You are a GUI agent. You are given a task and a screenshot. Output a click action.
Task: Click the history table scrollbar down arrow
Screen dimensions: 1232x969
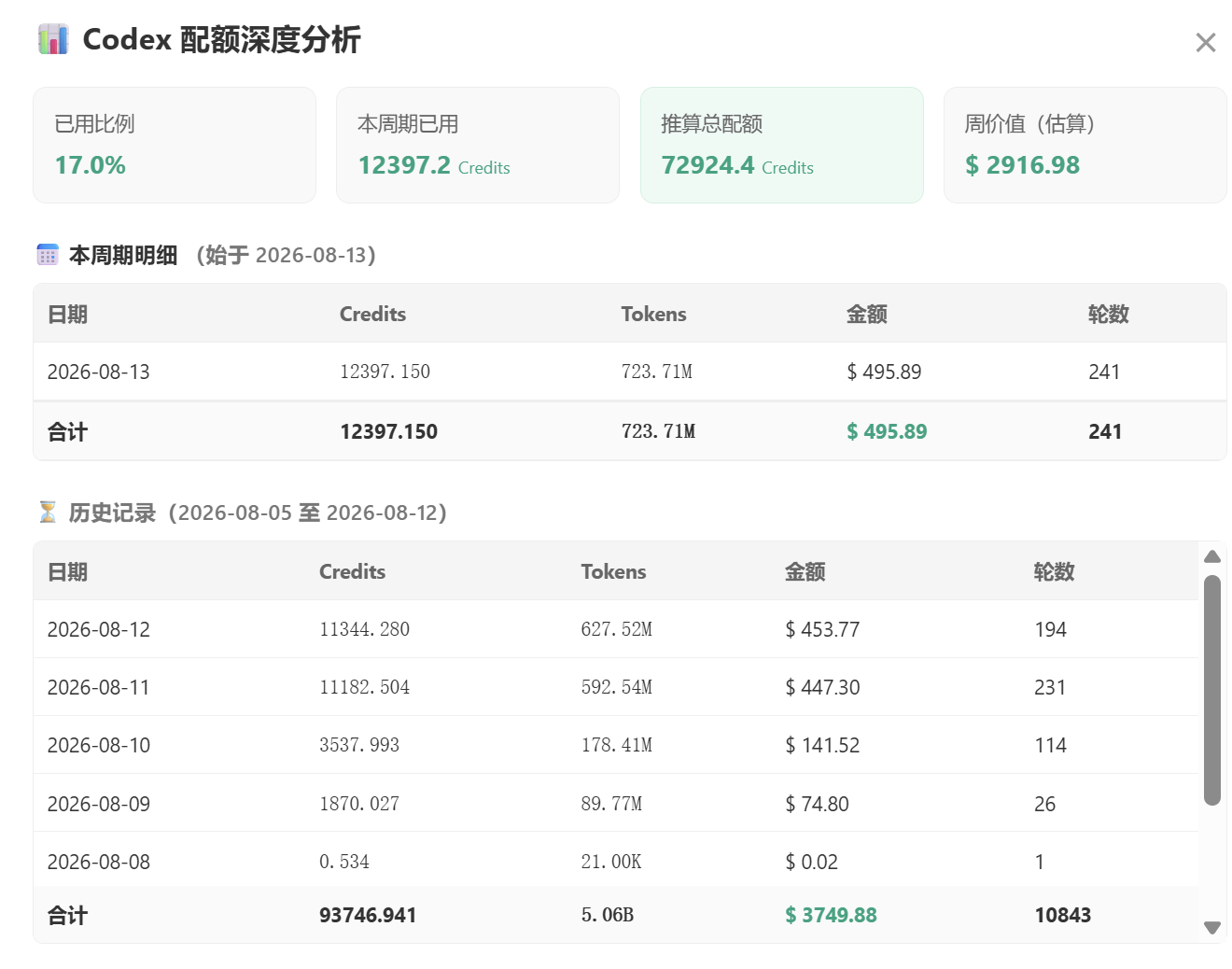coord(1212,928)
